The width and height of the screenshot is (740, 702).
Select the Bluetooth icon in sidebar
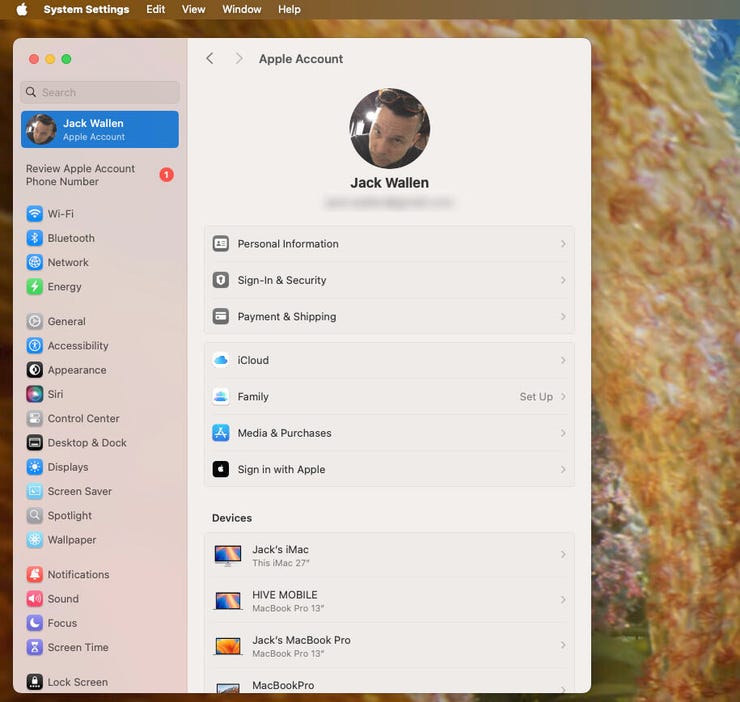pos(34,238)
